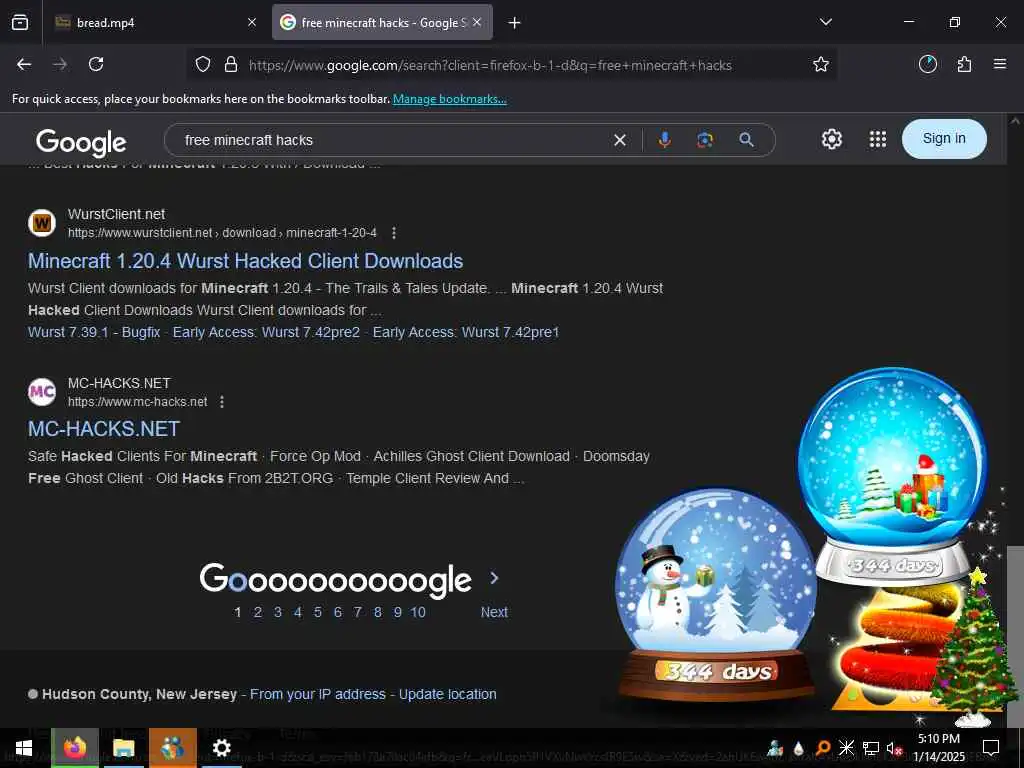The width and height of the screenshot is (1024, 768).
Task: Open File Explorer from the taskbar
Action: pyautogui.click(x=123, y=748)
